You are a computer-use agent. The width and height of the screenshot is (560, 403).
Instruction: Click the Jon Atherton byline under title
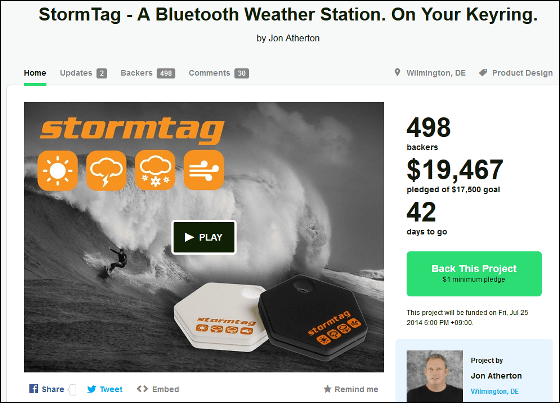[x=288, y=38]
